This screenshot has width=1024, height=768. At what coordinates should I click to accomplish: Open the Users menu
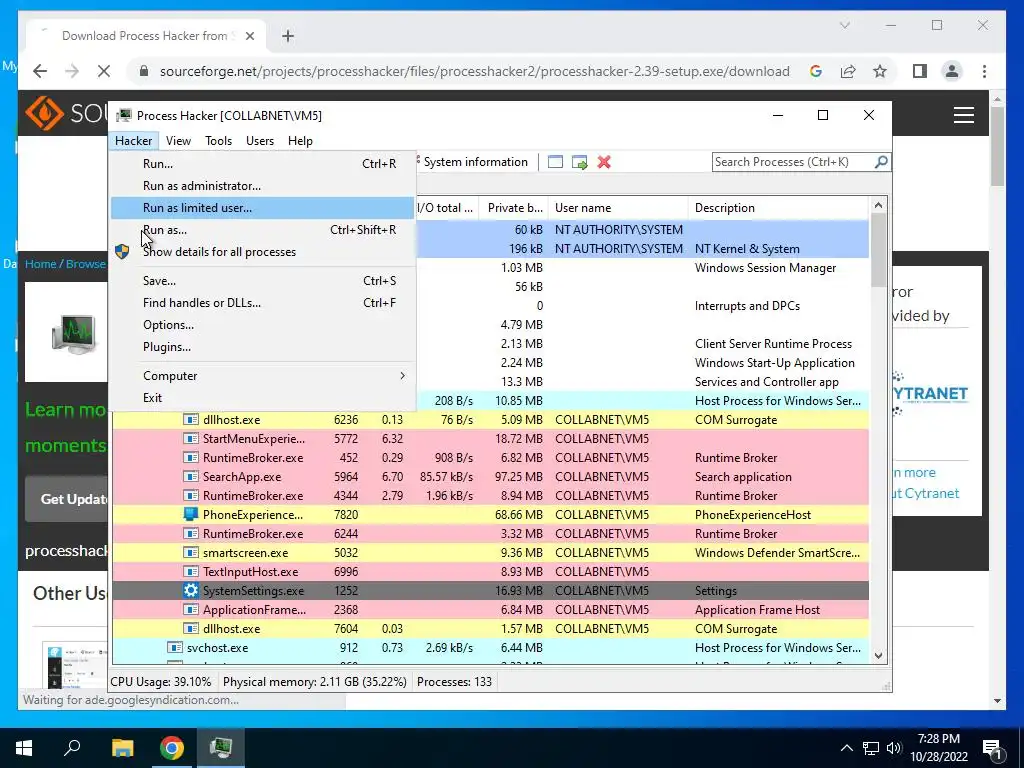pyautogui.click(x=260, y=140)
